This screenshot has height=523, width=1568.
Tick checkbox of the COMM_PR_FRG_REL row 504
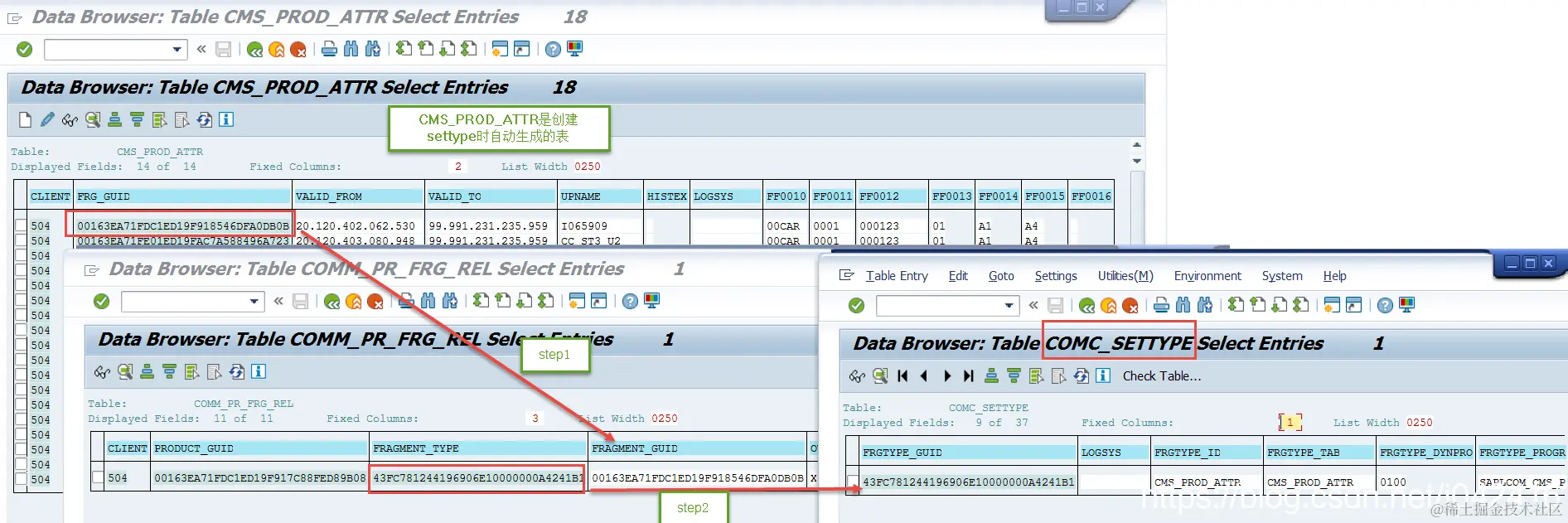99,477
